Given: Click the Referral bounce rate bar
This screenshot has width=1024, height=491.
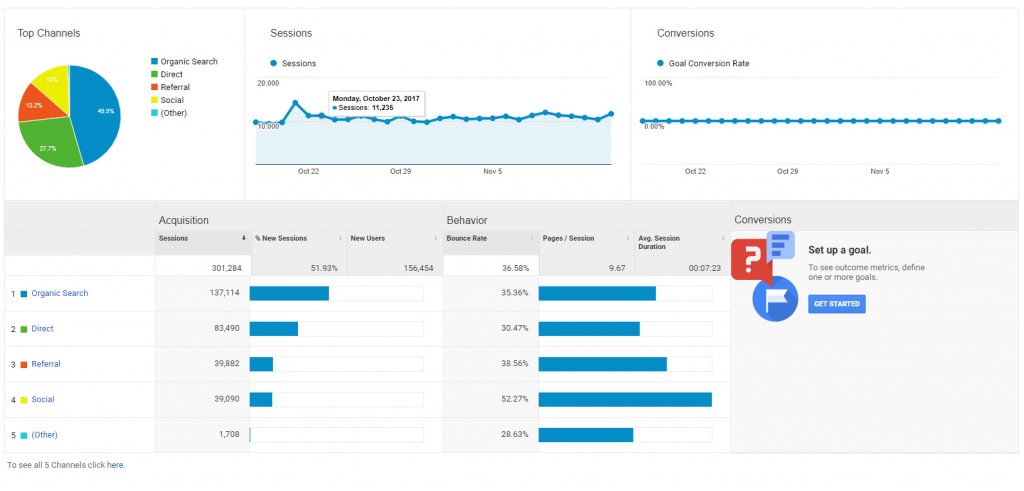Looking at the screenshot, I should [x=603, y=364].
